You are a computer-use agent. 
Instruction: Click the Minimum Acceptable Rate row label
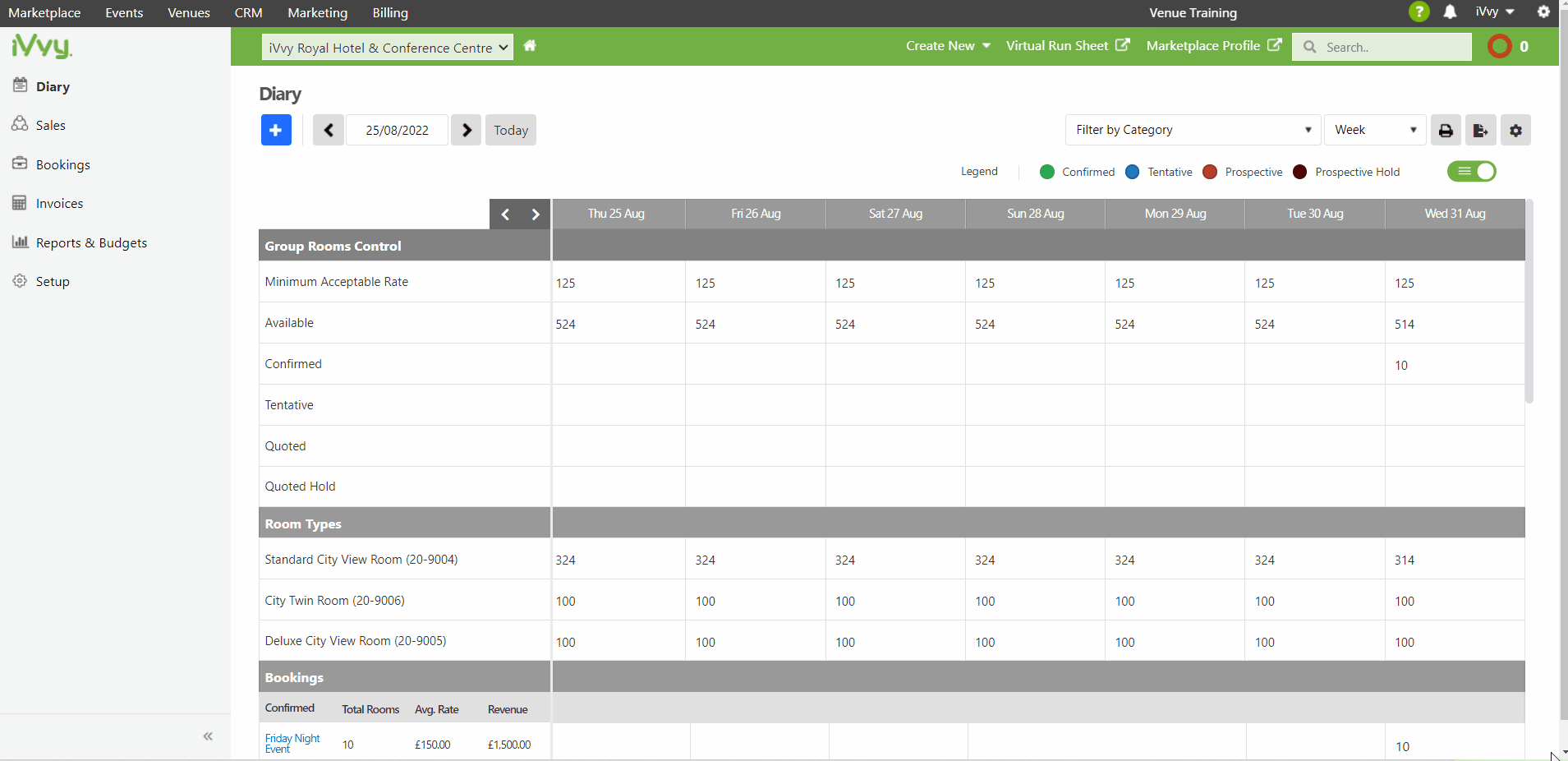[x=336, y=282]
